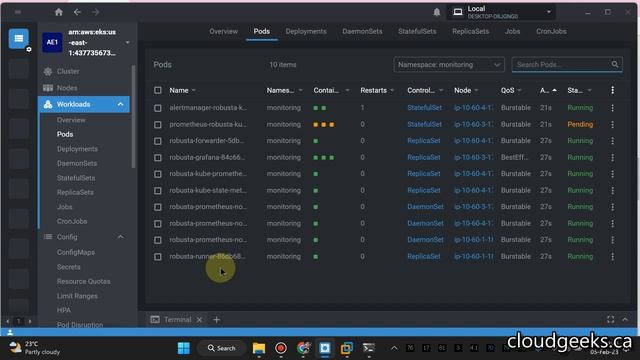This screenshot has width=640, height=360.
Task: Open terminal app from taskbar
Action: [x=369, y=348]
